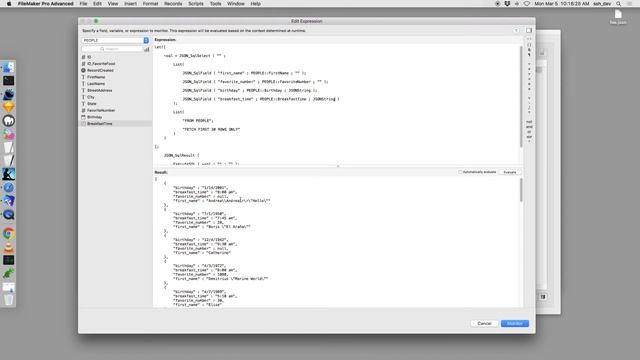The height and width of the screenshot is (360, 640).
Task: Click the field sort order icon
Action: (x=147, y=49)
